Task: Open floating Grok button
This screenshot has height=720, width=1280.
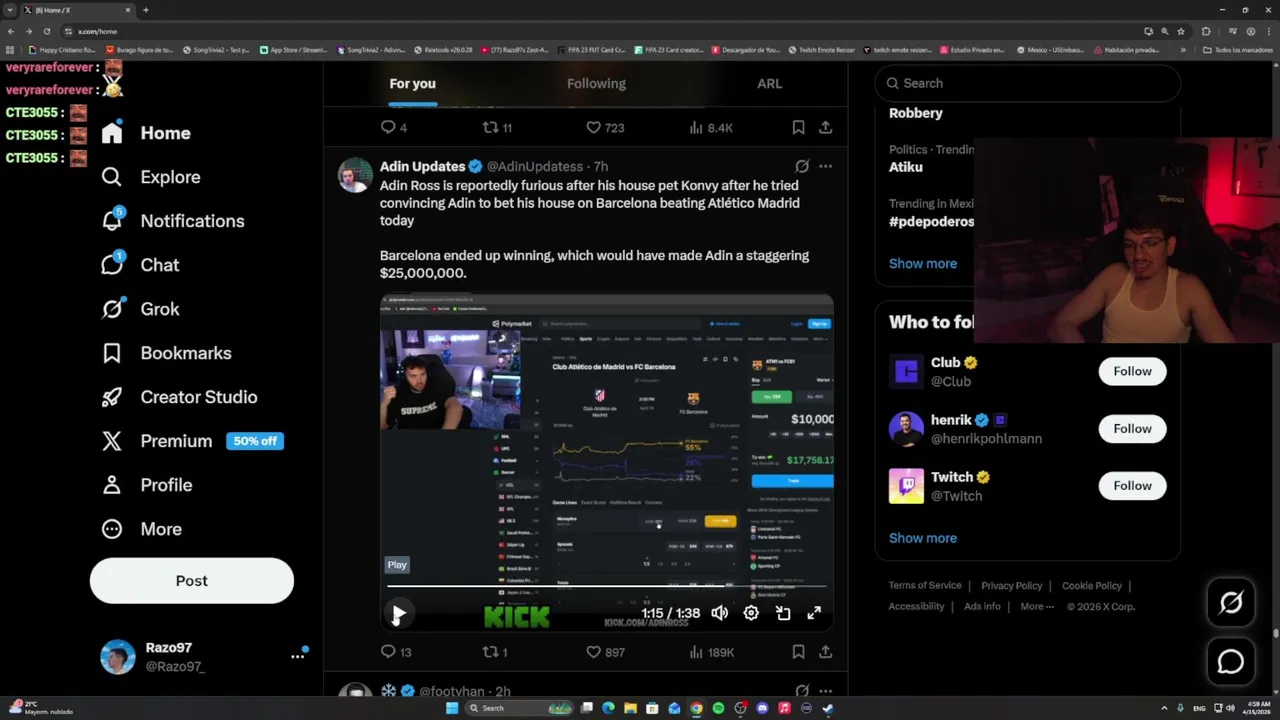Action: [1231, 602]
